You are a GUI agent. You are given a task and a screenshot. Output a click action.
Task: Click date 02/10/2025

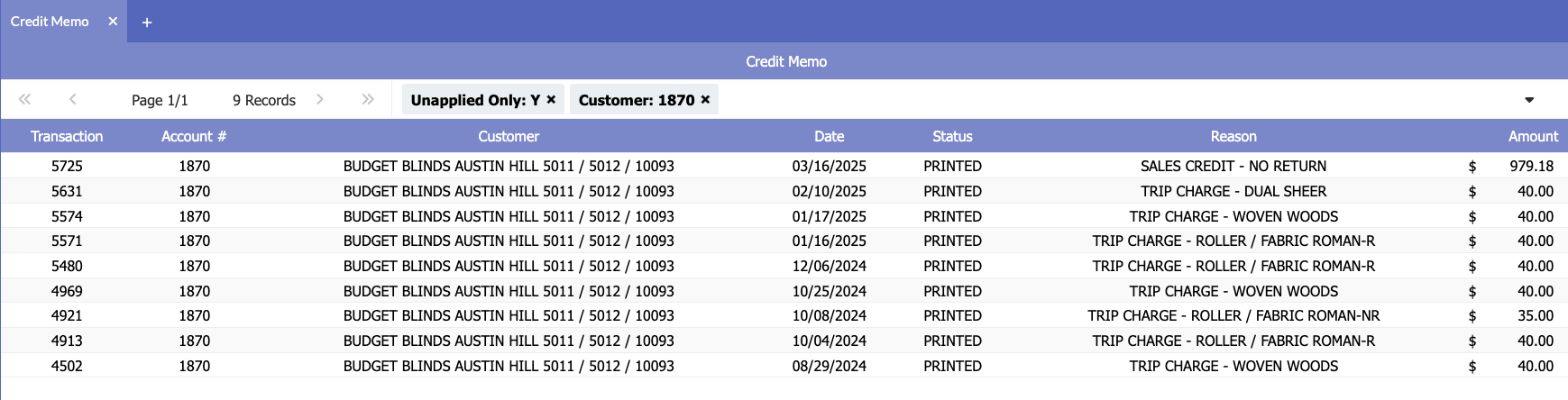[x=830, y=191]
